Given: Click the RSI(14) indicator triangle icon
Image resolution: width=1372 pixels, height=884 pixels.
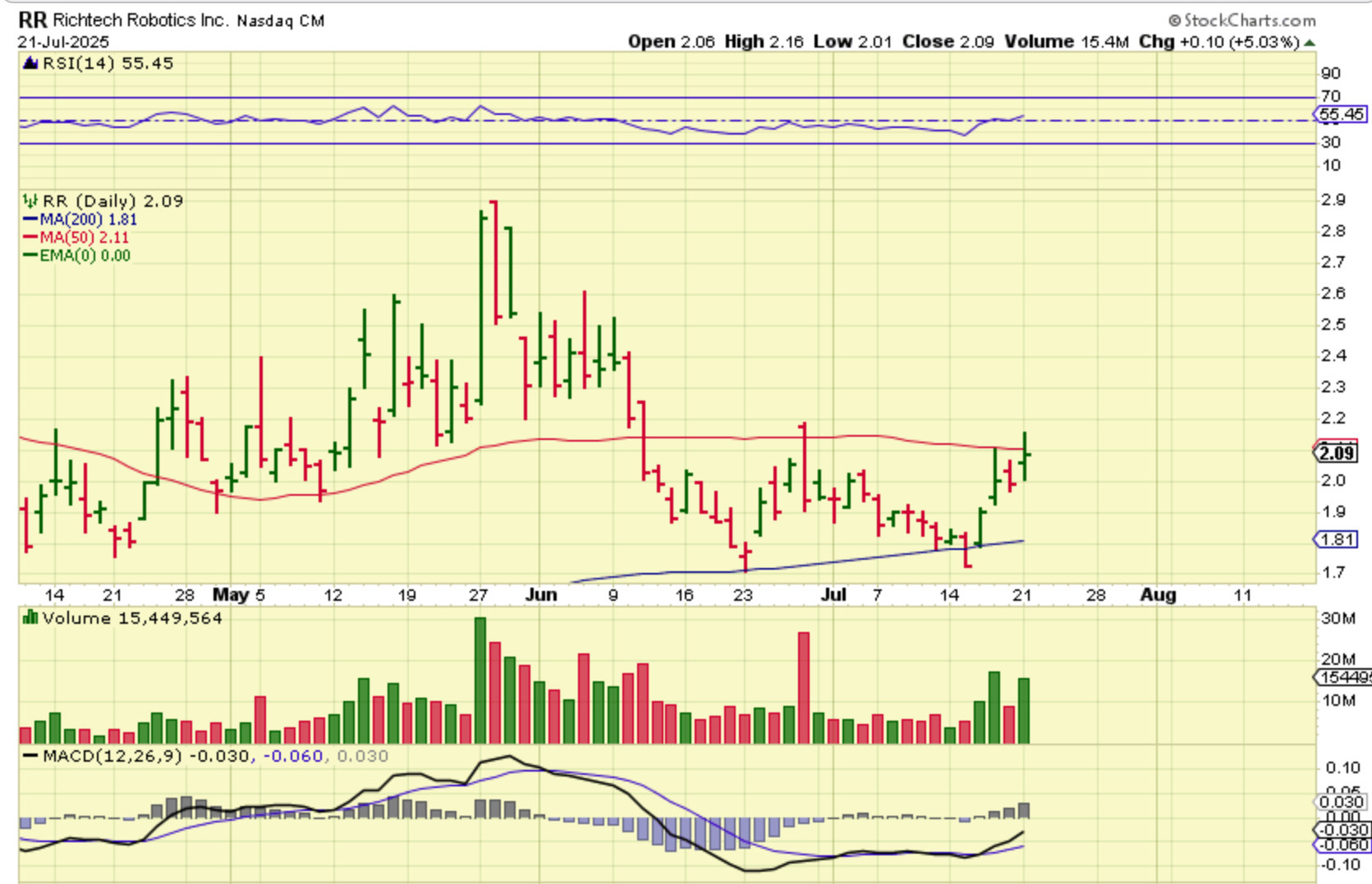Looking at the screenshot, I should (30, 63).
